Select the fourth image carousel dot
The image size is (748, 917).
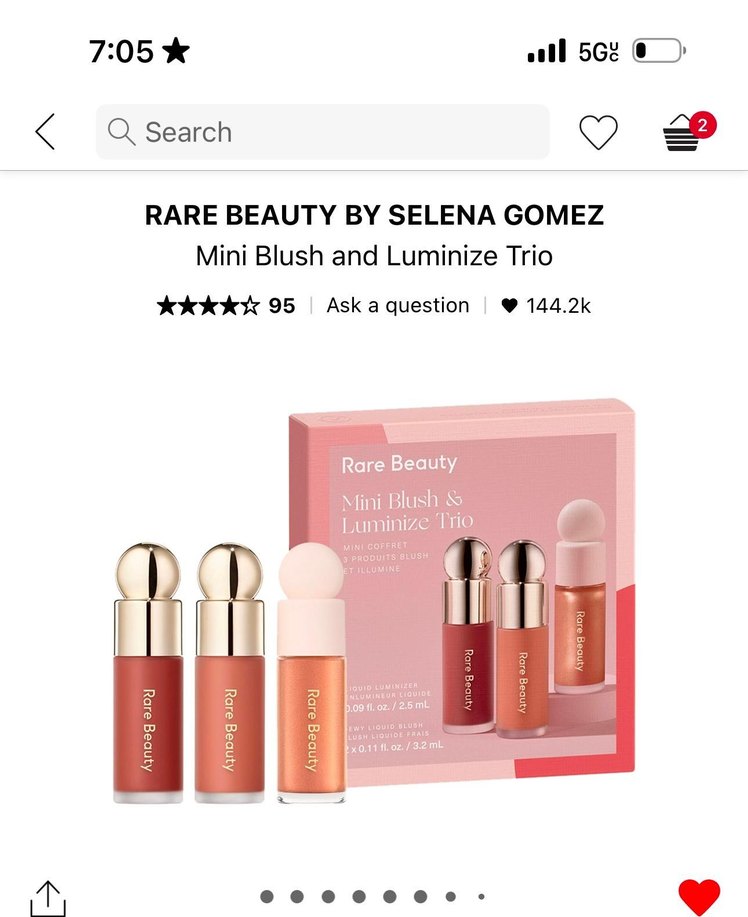pos(359,897)
